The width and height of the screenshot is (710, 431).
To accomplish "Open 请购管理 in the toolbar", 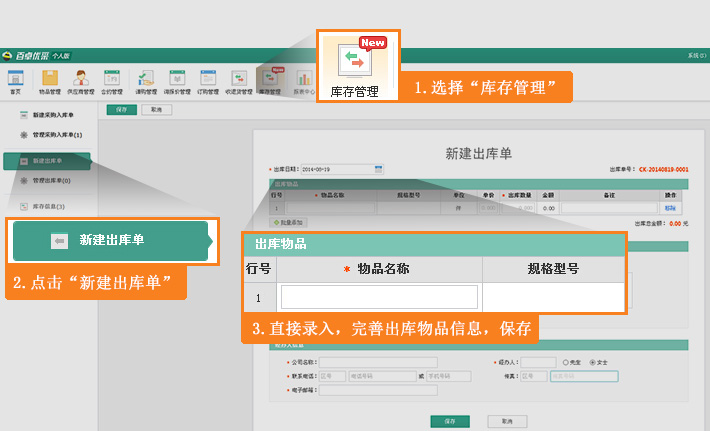I will 146,80.
